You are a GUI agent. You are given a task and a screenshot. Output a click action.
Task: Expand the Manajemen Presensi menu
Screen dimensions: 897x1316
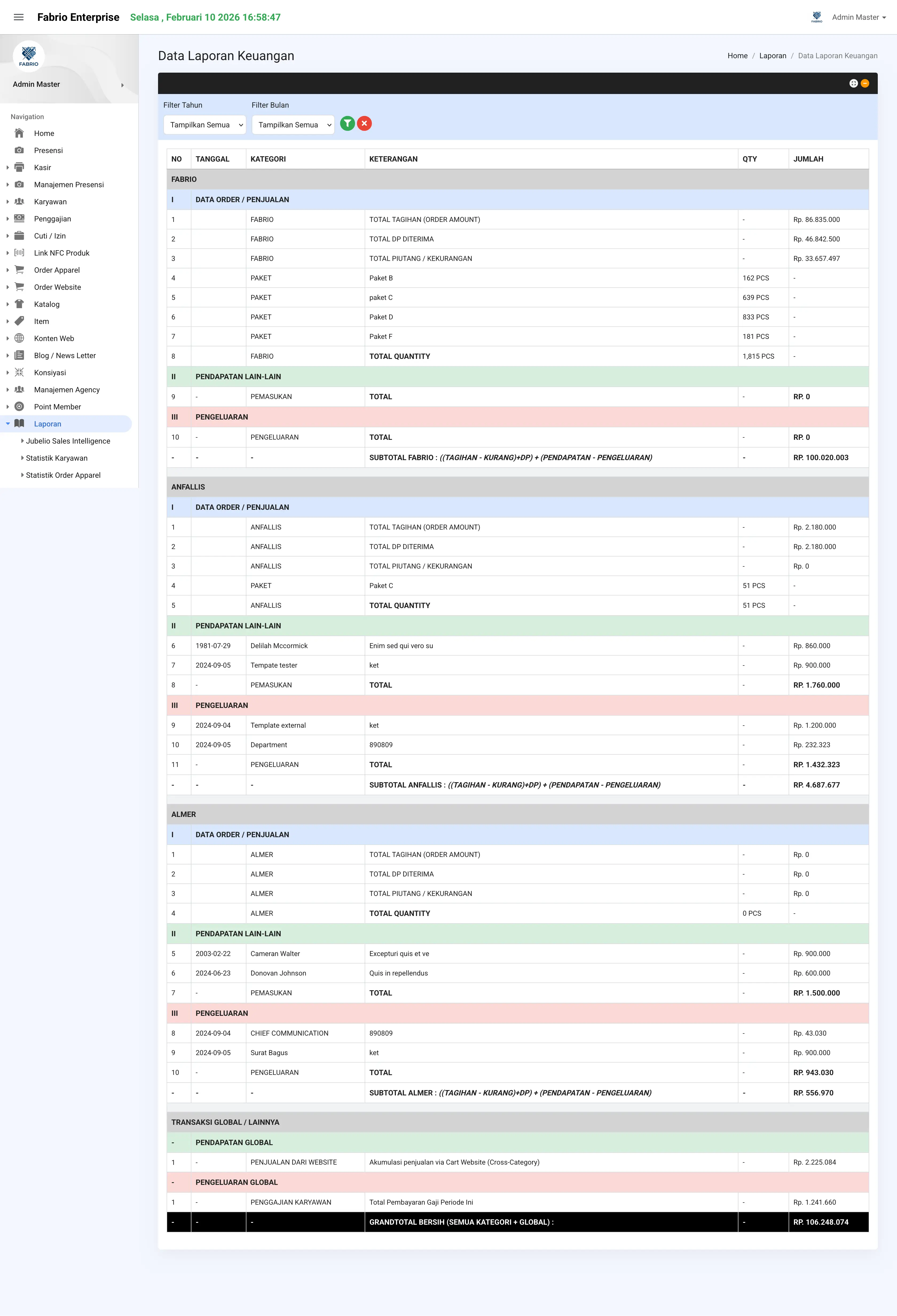click(69, 185)
